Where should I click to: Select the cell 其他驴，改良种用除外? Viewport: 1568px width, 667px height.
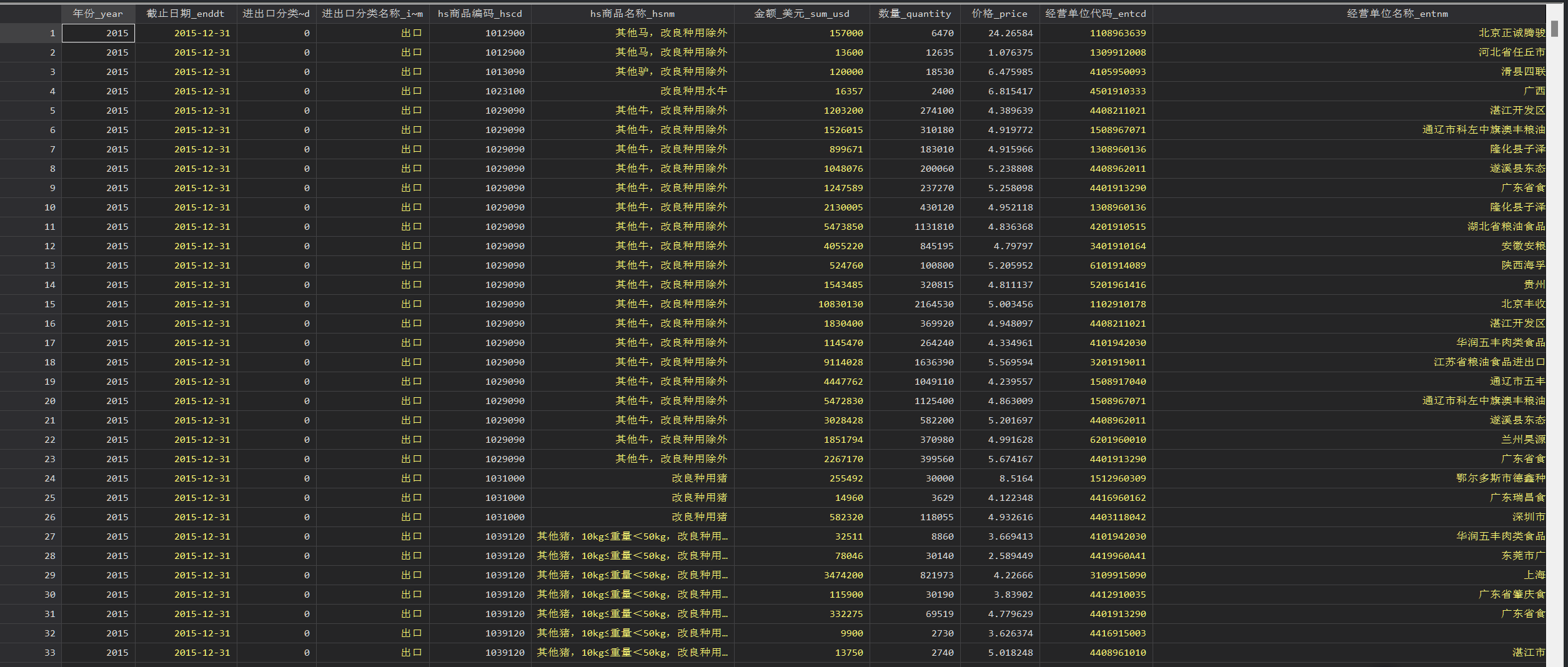632,72
